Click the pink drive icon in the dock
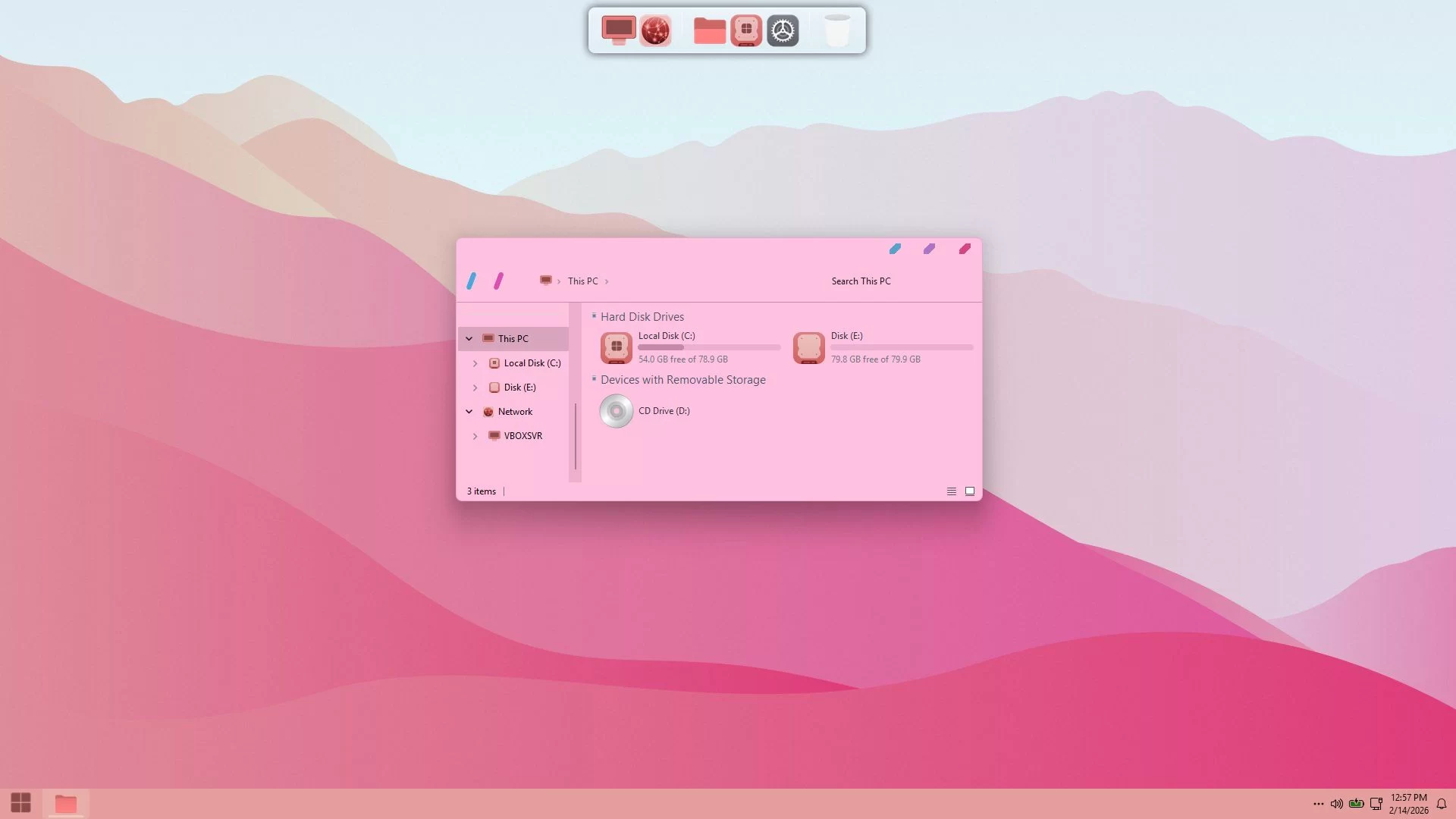 click(x=746, y=31)
